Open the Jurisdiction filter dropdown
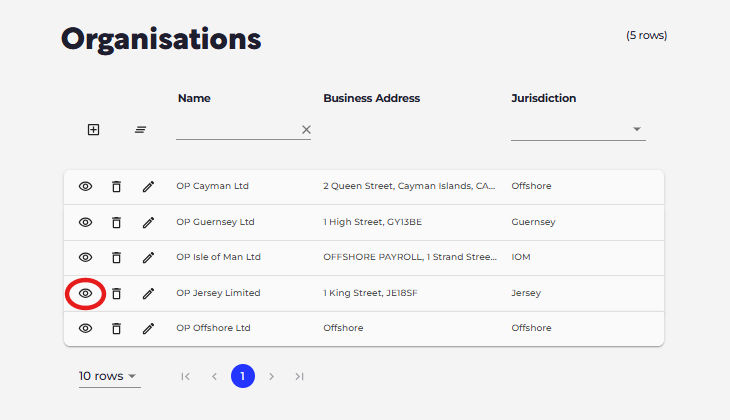The width and height of the screenshot is (730, 420). [x=578, y=129]
